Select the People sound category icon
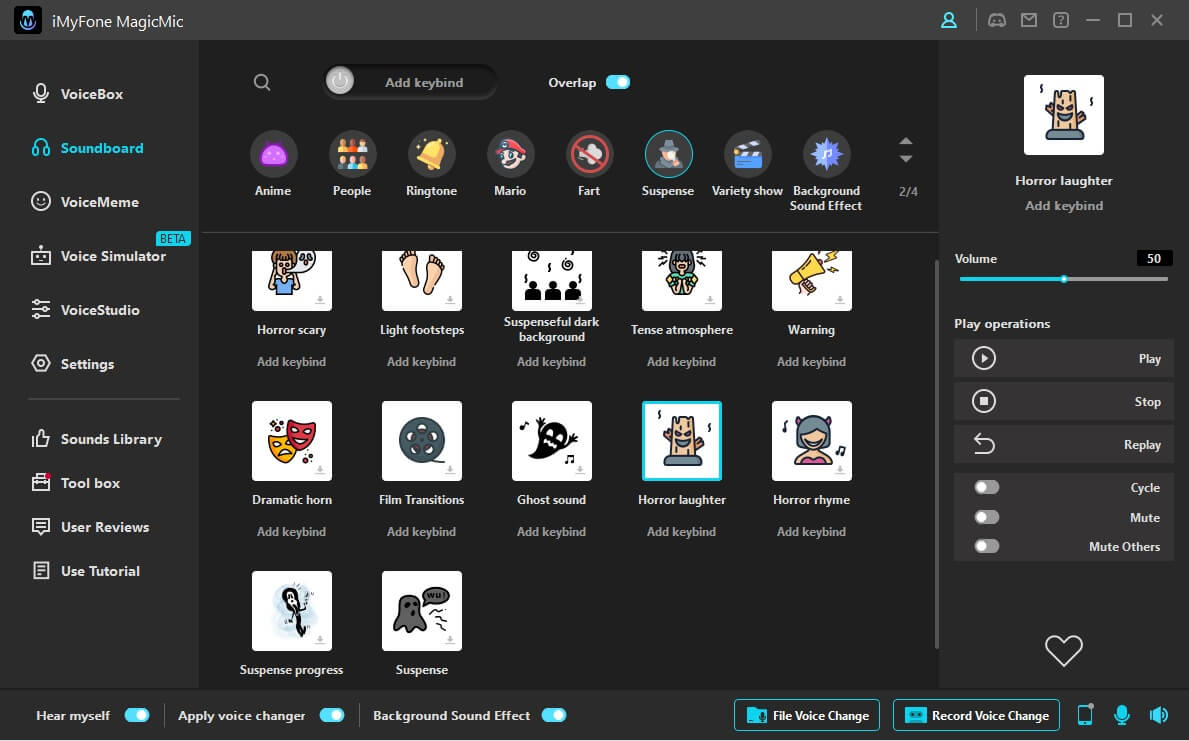Screen dimensions: 1189x741 click(x=352, y=154)
